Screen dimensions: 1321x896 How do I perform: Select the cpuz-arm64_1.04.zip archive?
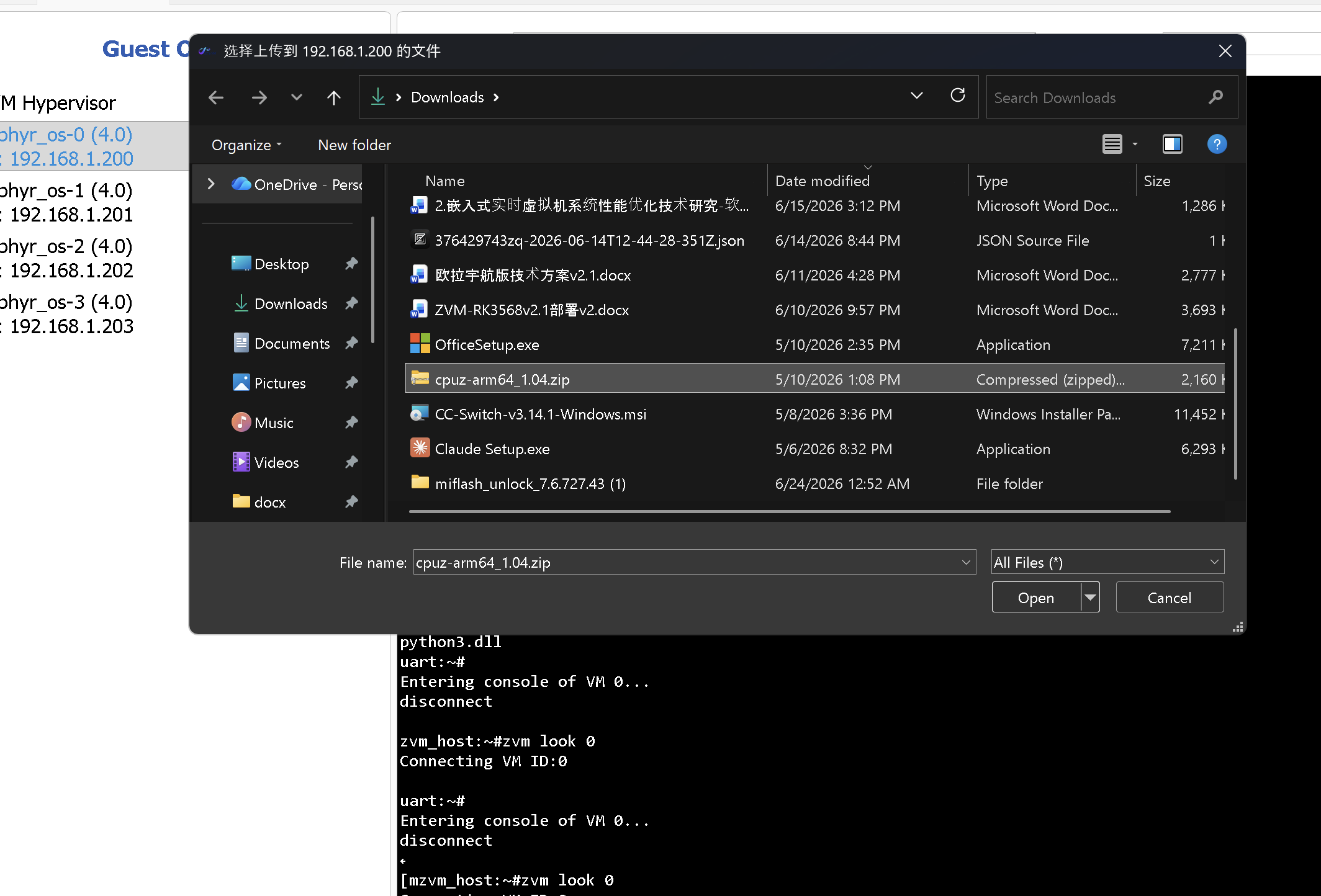815,379
